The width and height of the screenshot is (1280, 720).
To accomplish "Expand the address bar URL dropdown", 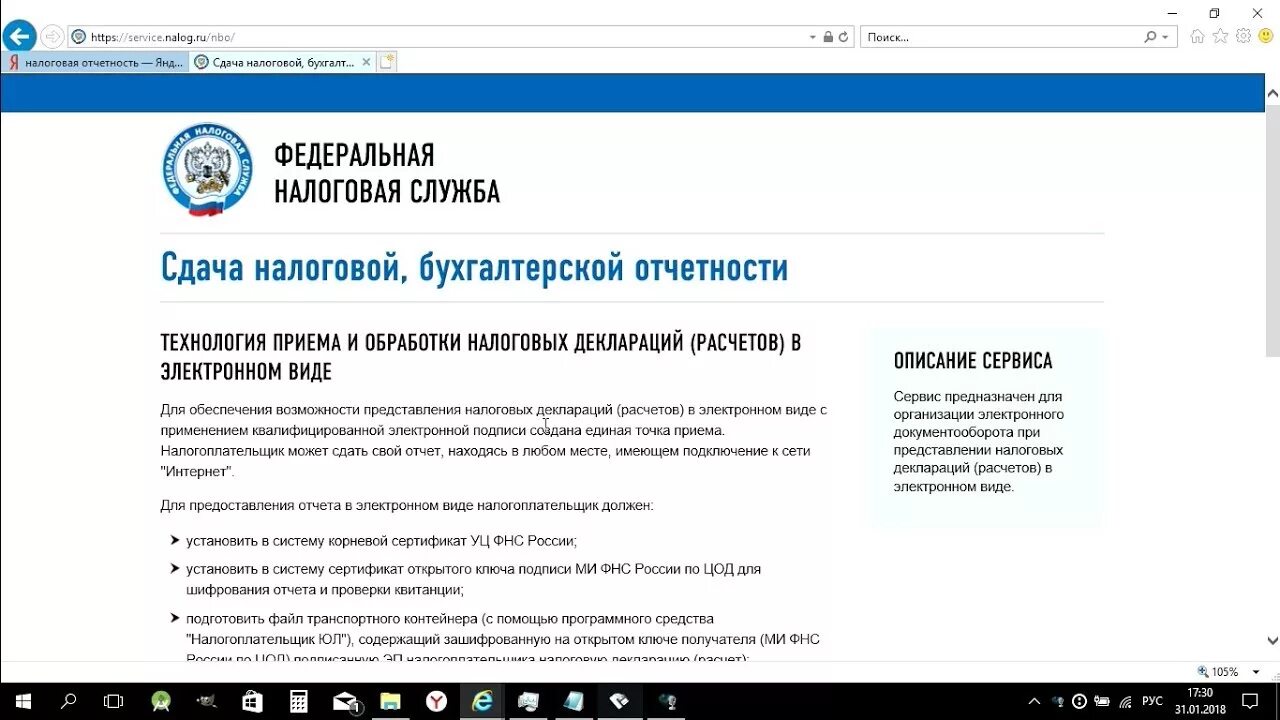I will coord(812,37).
